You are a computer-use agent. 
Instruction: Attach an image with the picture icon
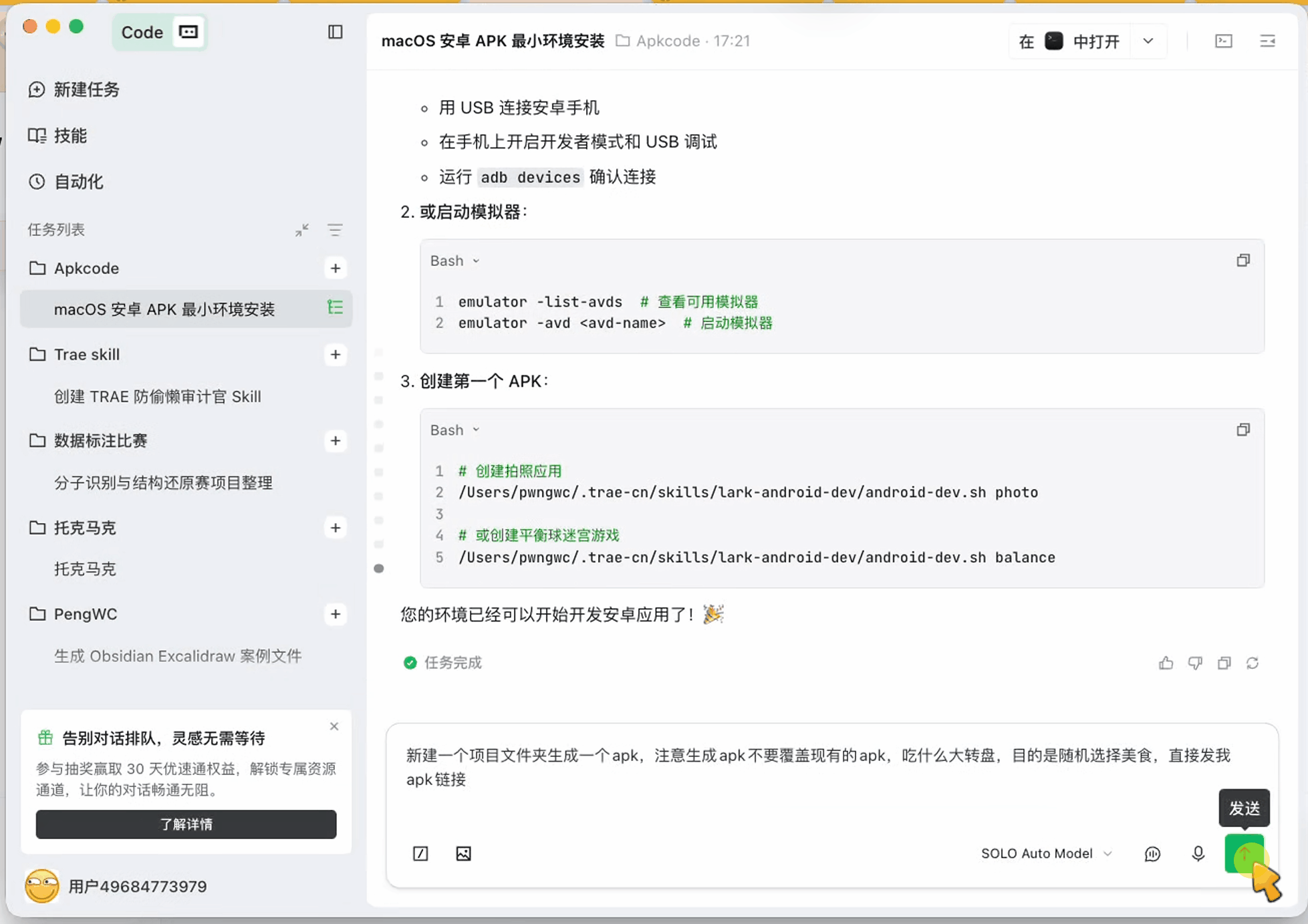click(463, 854)
